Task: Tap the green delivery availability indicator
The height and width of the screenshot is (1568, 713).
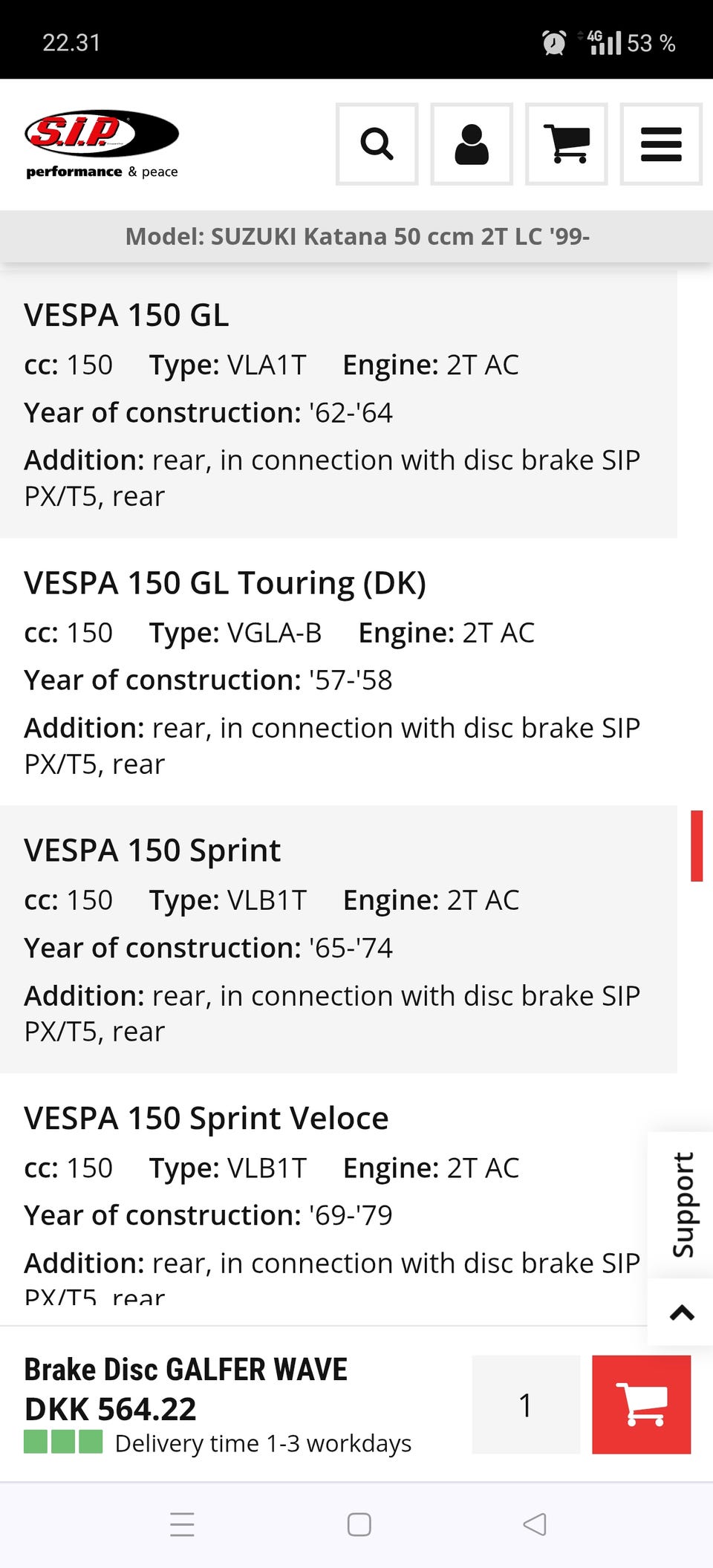Action: point(63,1442)
